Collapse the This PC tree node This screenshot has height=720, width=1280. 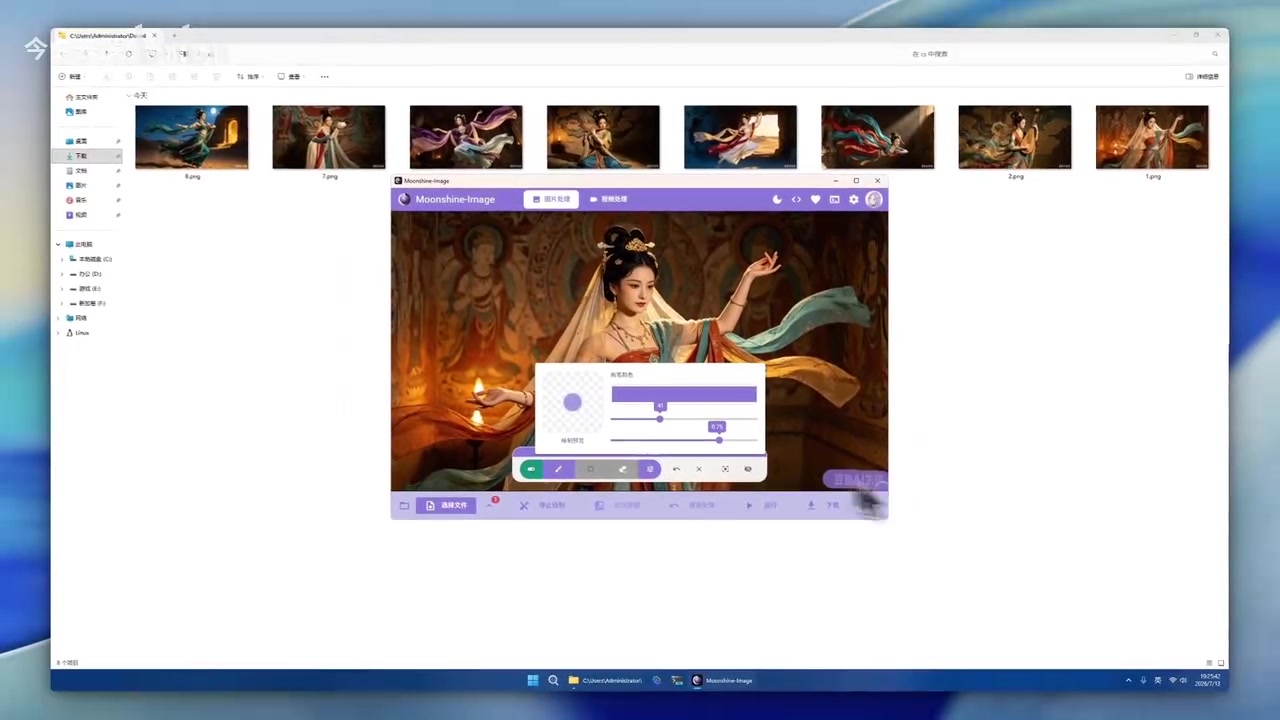[58, 244]
